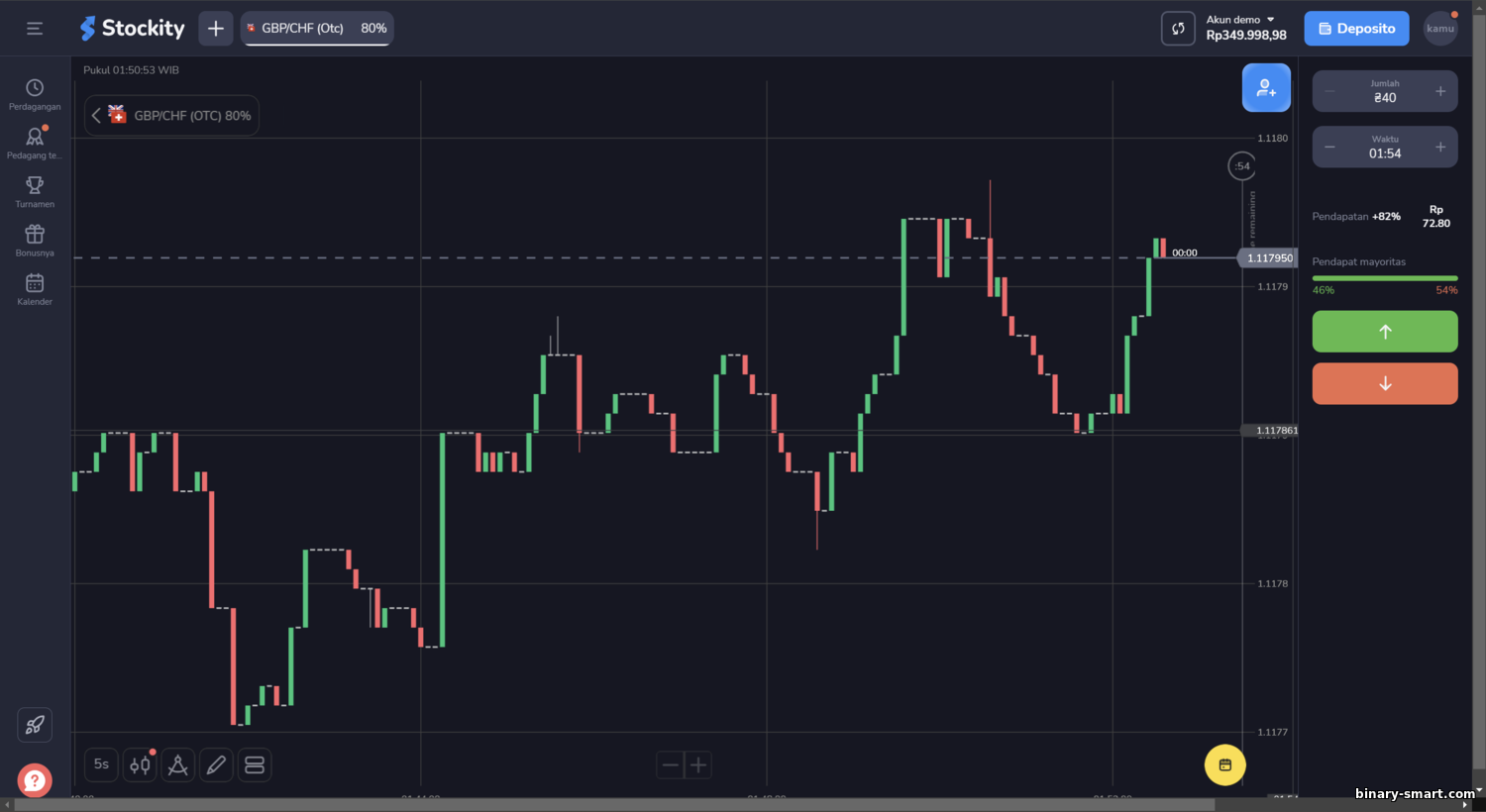Click the :54 countdown timer circle
1486x812 pixels.
tap(1241, 166)
